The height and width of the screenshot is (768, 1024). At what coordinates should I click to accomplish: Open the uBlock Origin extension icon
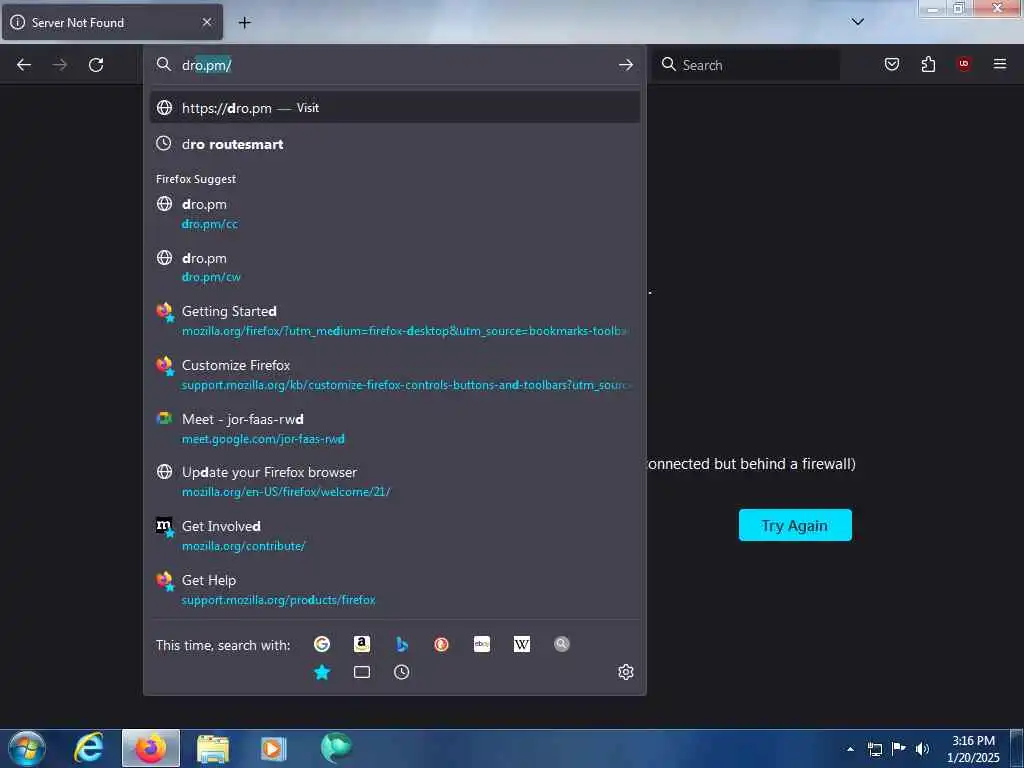click(x=964, y=64)
